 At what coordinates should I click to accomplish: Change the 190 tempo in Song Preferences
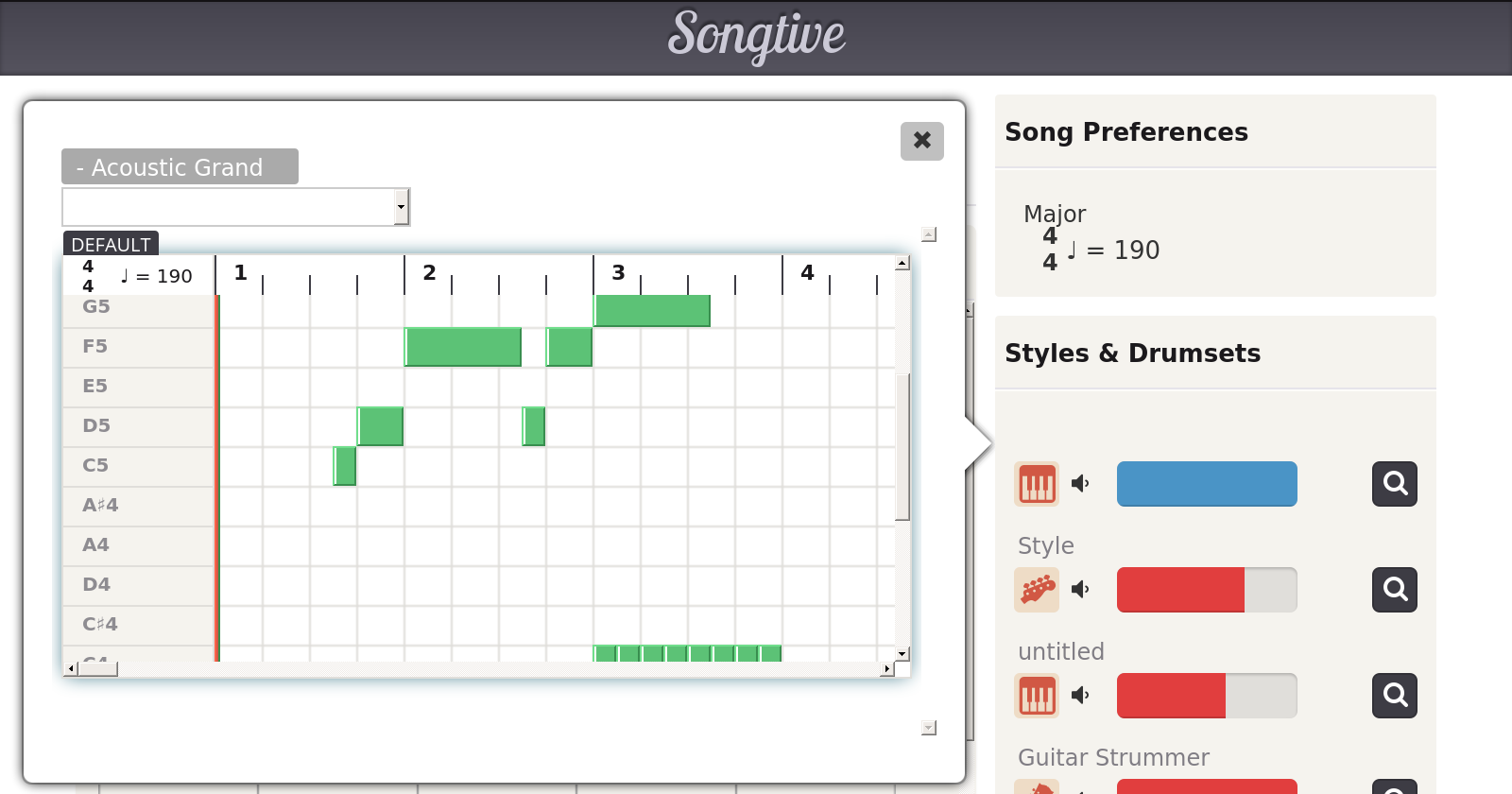[x=1135, y=250]
